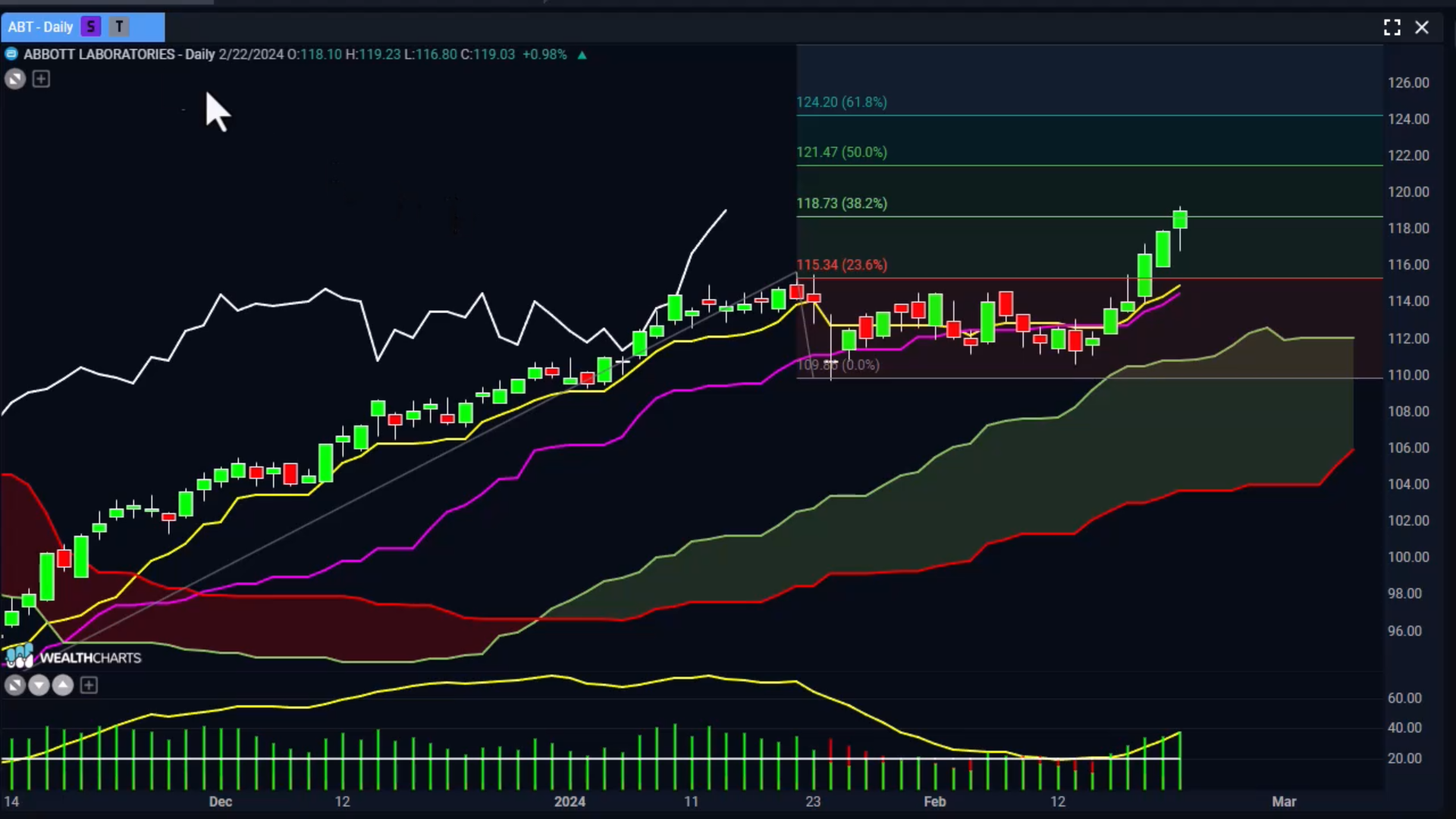Click the close price C:119.03 value
Viewport: 1456px width, 819px height.
click(x=488, y=55)
